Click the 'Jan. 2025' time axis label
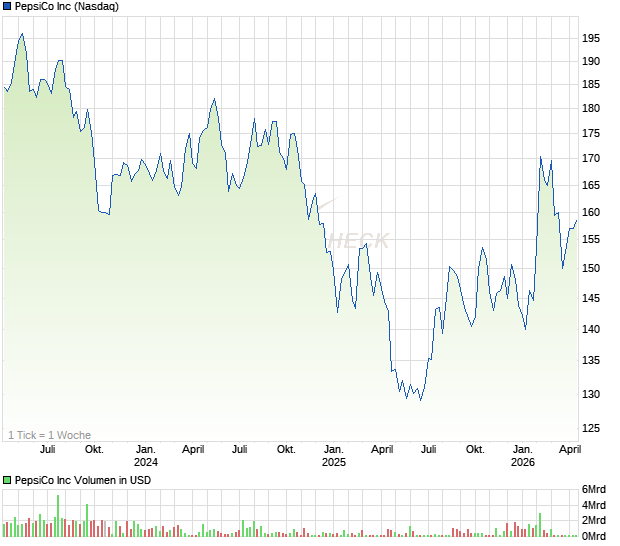620x546 pixels. (334, 456)
